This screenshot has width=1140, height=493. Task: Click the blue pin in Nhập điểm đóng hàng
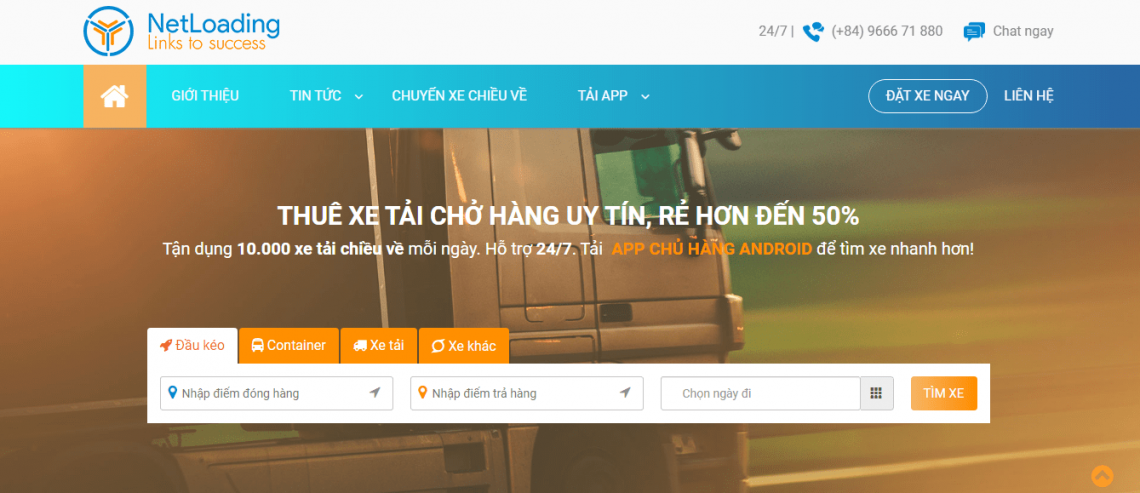172,393
